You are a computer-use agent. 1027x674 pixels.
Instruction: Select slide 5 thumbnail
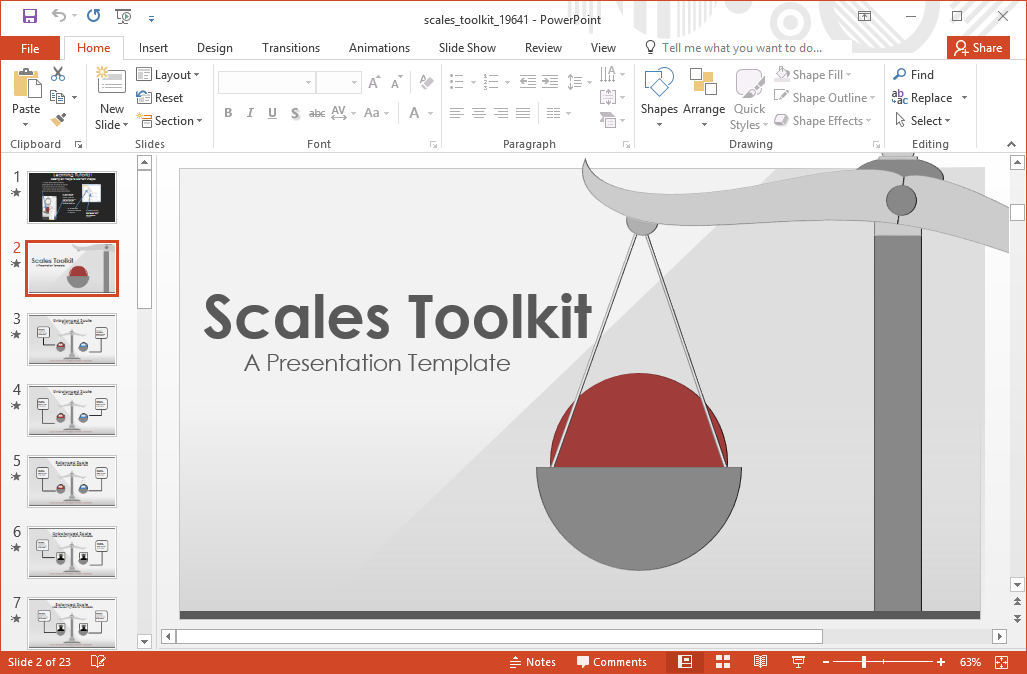[71, 481]
